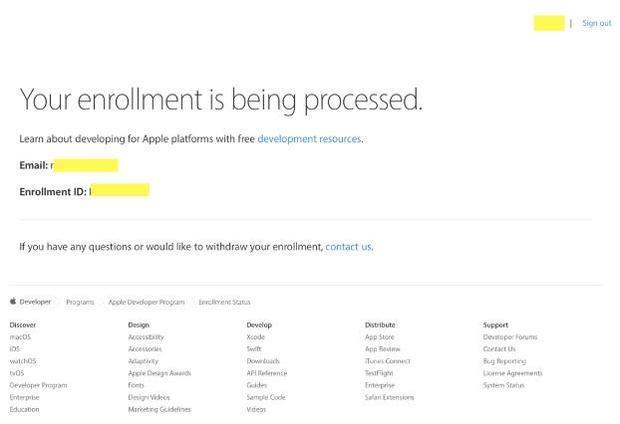Open the development resources link
Viewport: 620px width, 424px height.
[x=309, y=139]
